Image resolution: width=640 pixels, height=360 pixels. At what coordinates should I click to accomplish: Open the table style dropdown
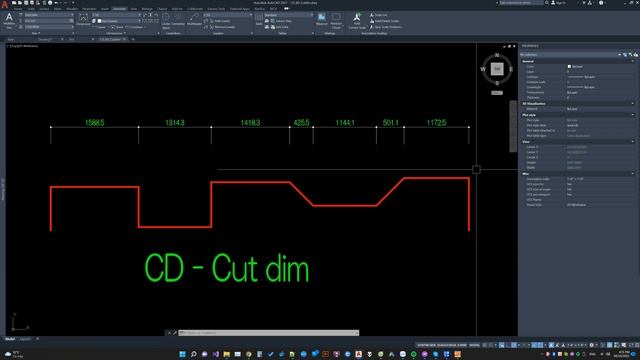pyautogui.click(x=288, y=15)
